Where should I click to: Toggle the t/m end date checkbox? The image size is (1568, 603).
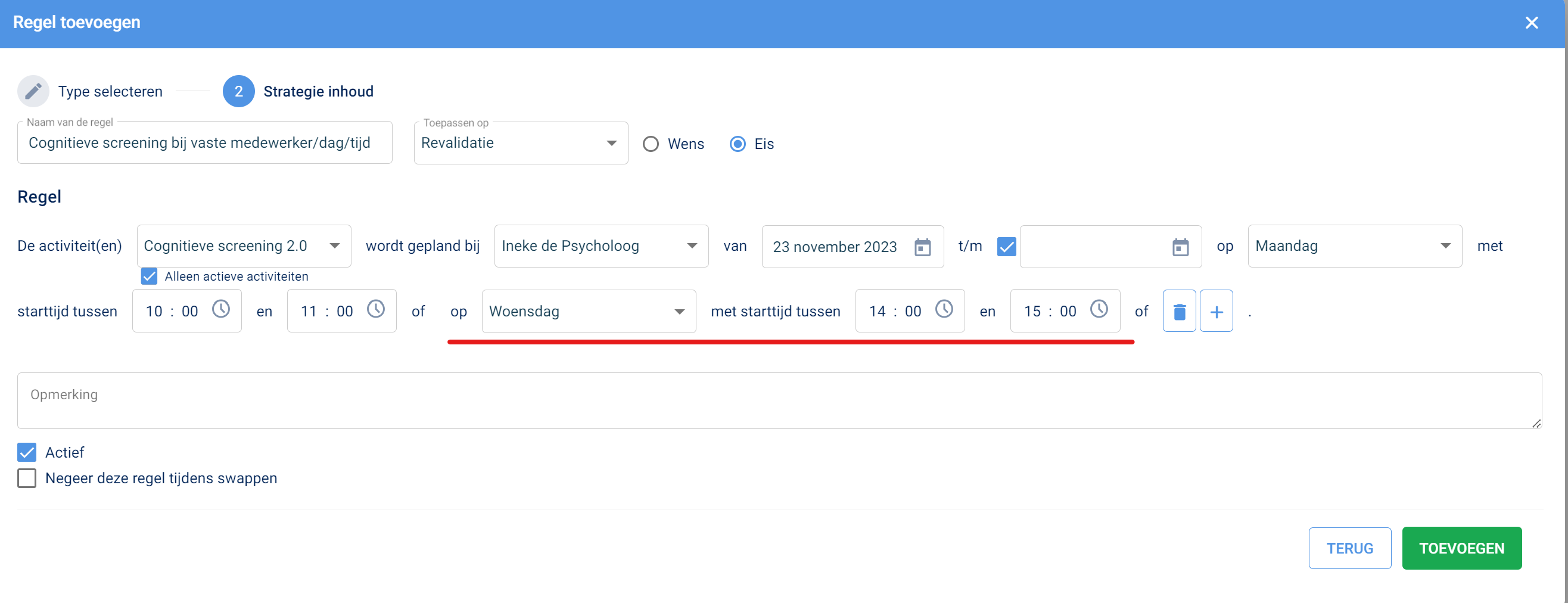click(1007, 247)
